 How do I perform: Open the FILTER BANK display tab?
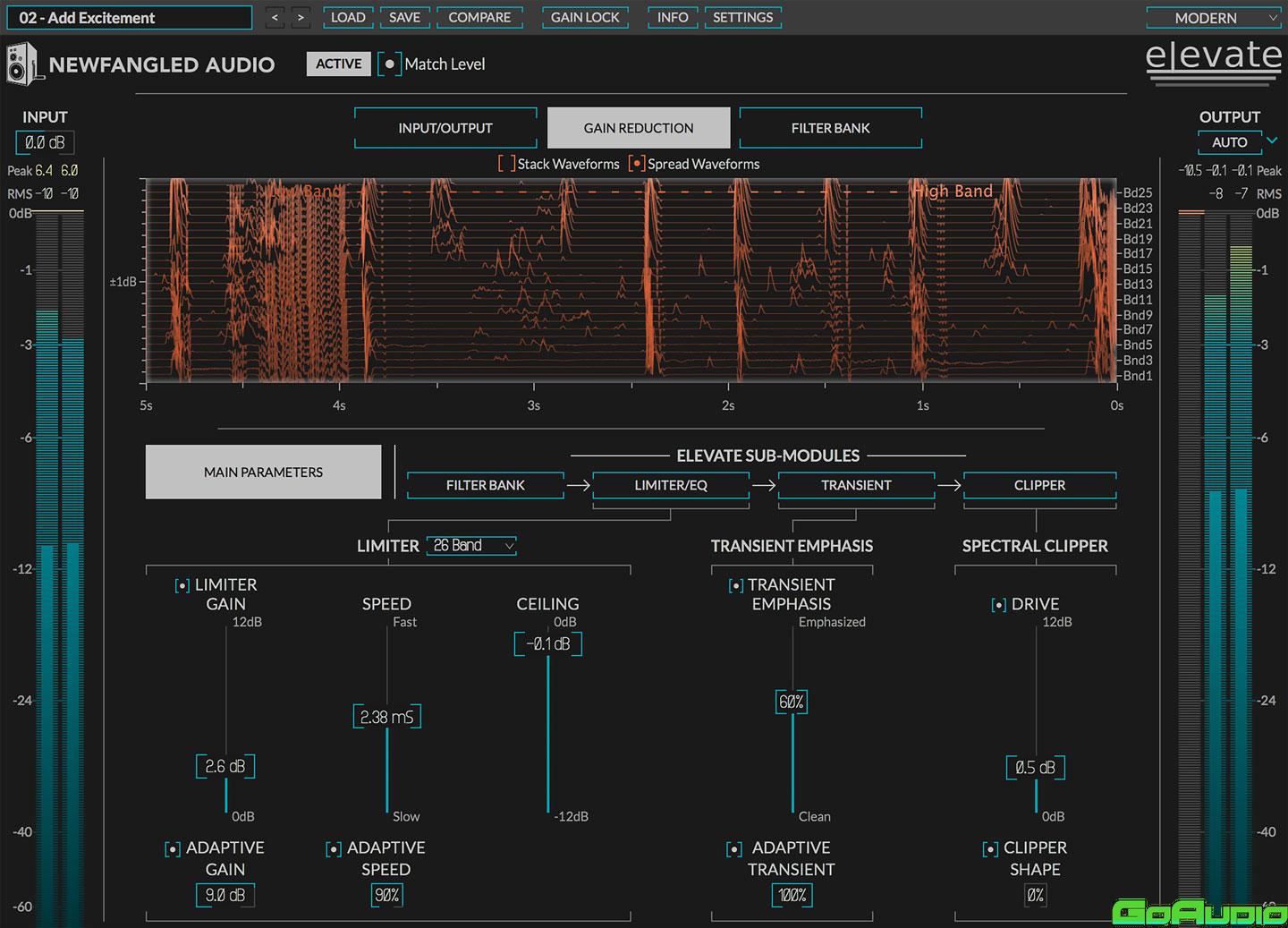(831, 128)
